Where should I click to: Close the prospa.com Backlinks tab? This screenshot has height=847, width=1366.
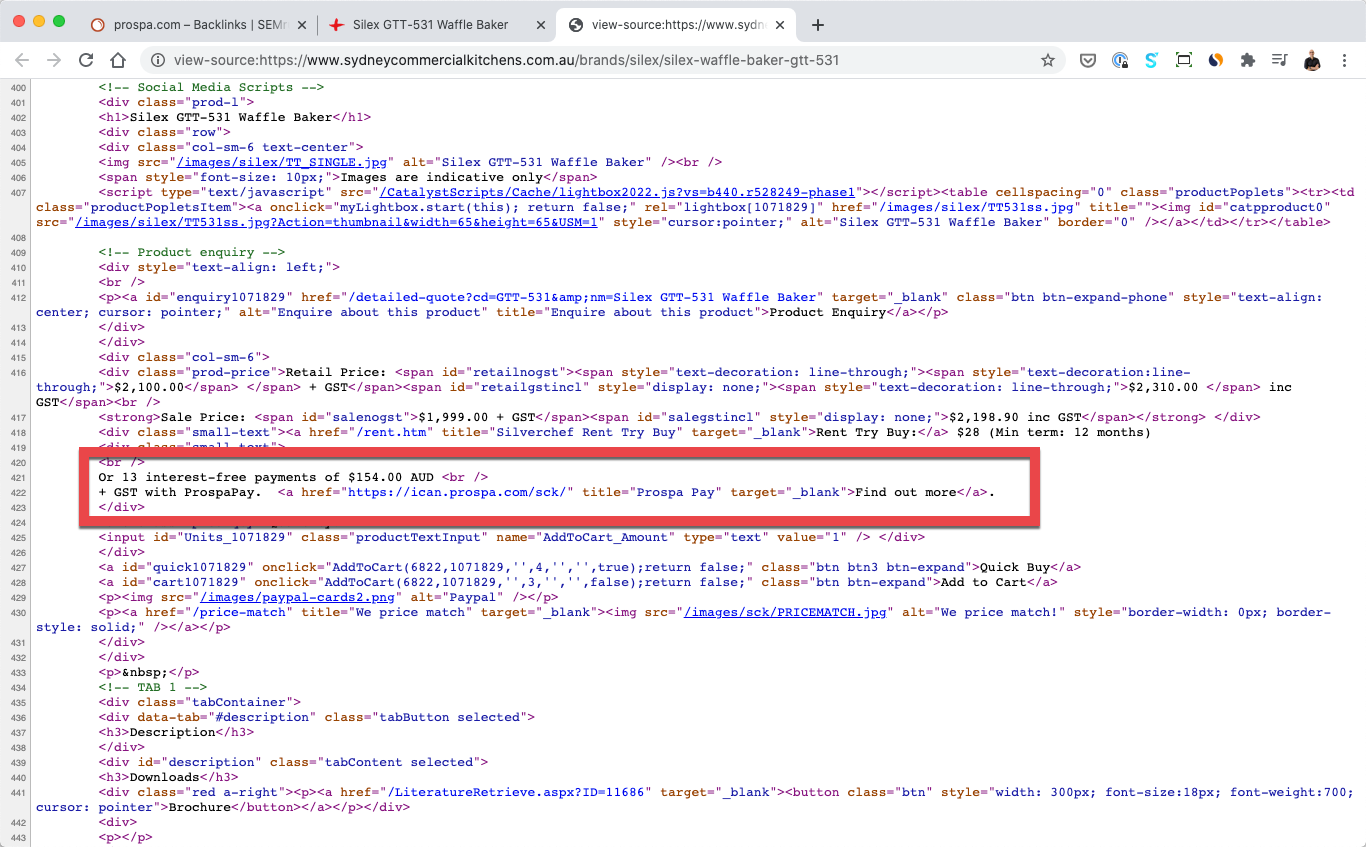302,24
